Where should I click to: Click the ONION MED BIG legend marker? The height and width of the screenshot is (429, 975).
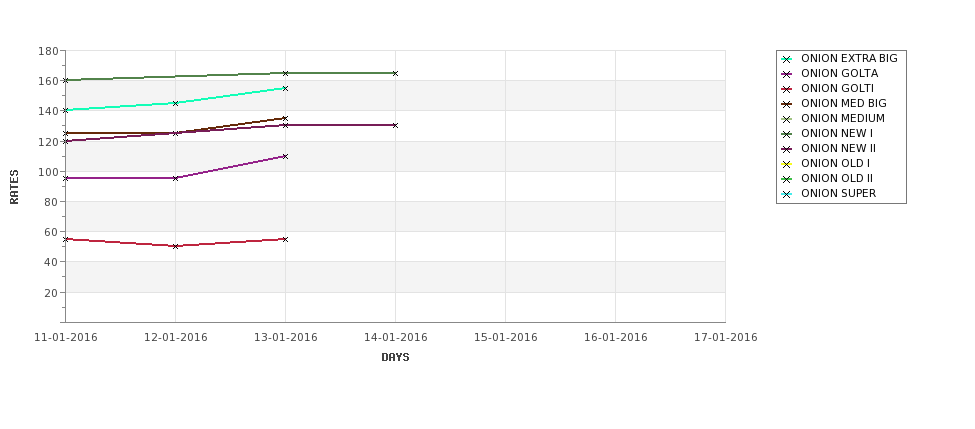[787, 104]
